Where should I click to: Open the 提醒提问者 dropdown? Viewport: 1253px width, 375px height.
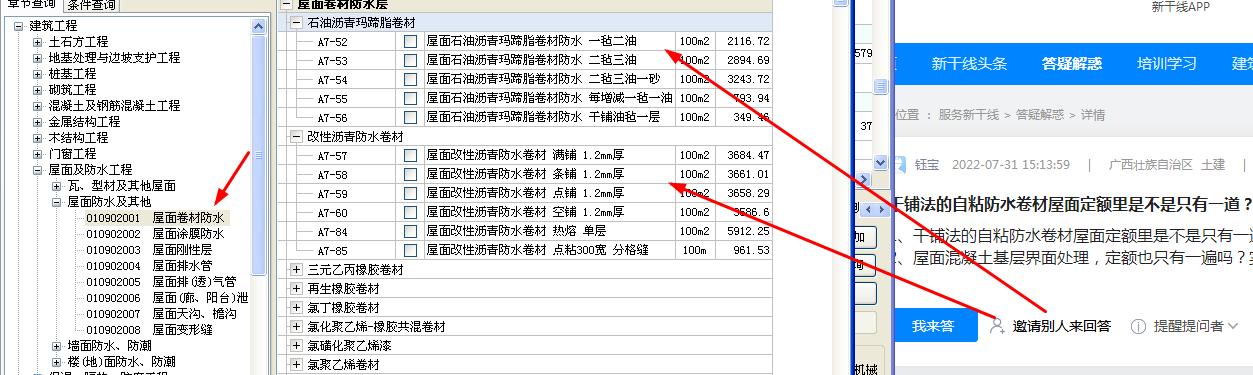1196,326
